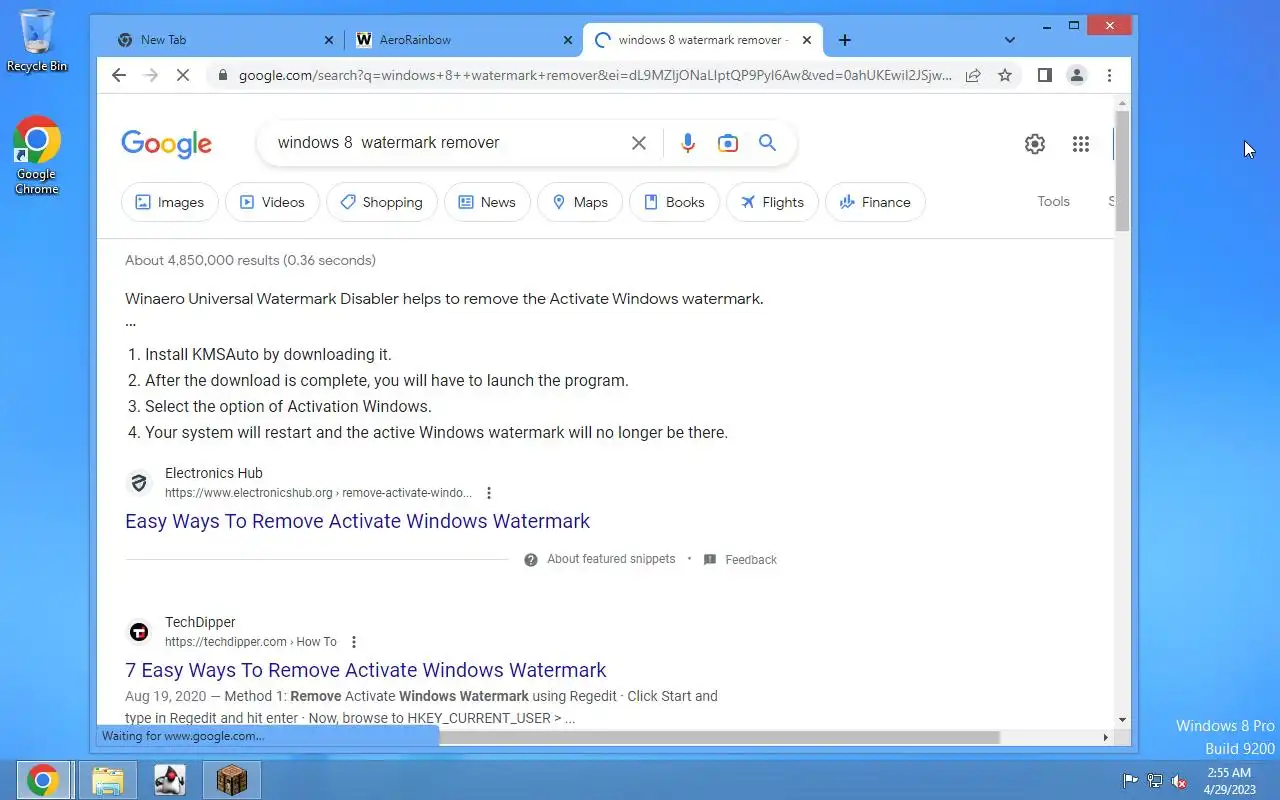1280x800 pixels.
Task: Click the address bar URL
Action: click(x=595, y=75)
